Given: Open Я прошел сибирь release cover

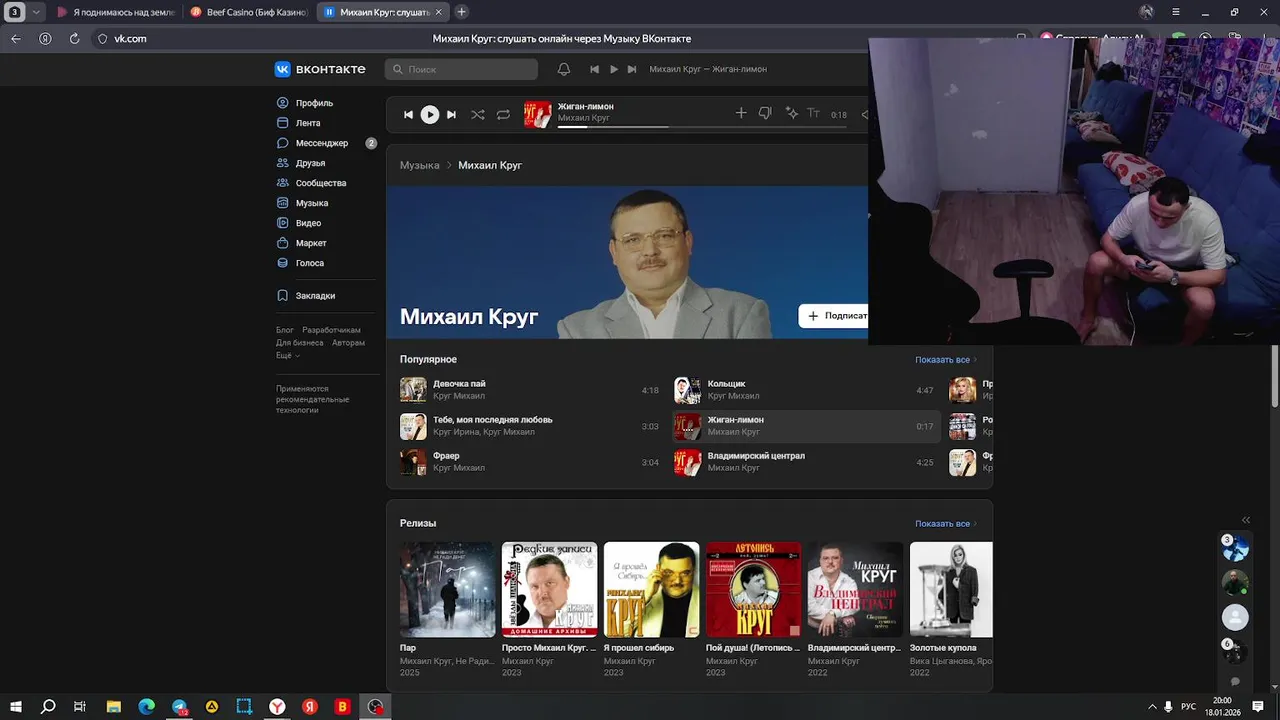Looking at the screenshot, I should coord(651,589).
